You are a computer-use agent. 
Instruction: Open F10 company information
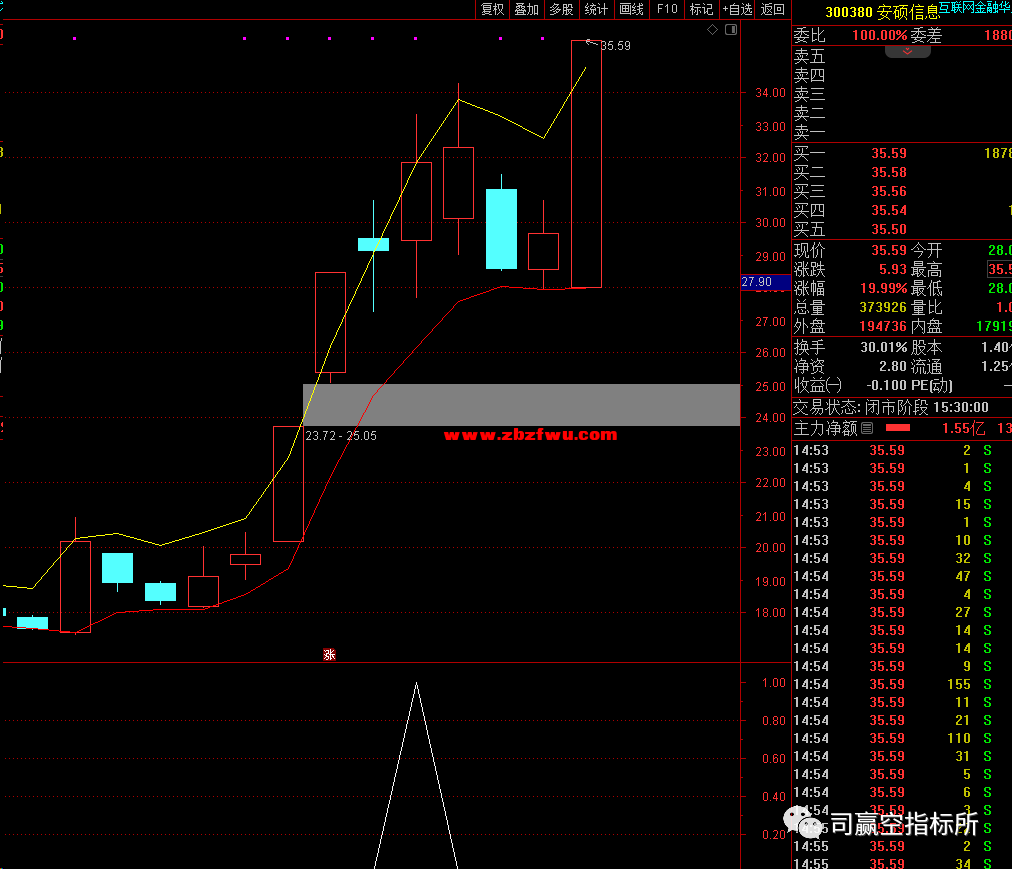[x=667, y=9]
